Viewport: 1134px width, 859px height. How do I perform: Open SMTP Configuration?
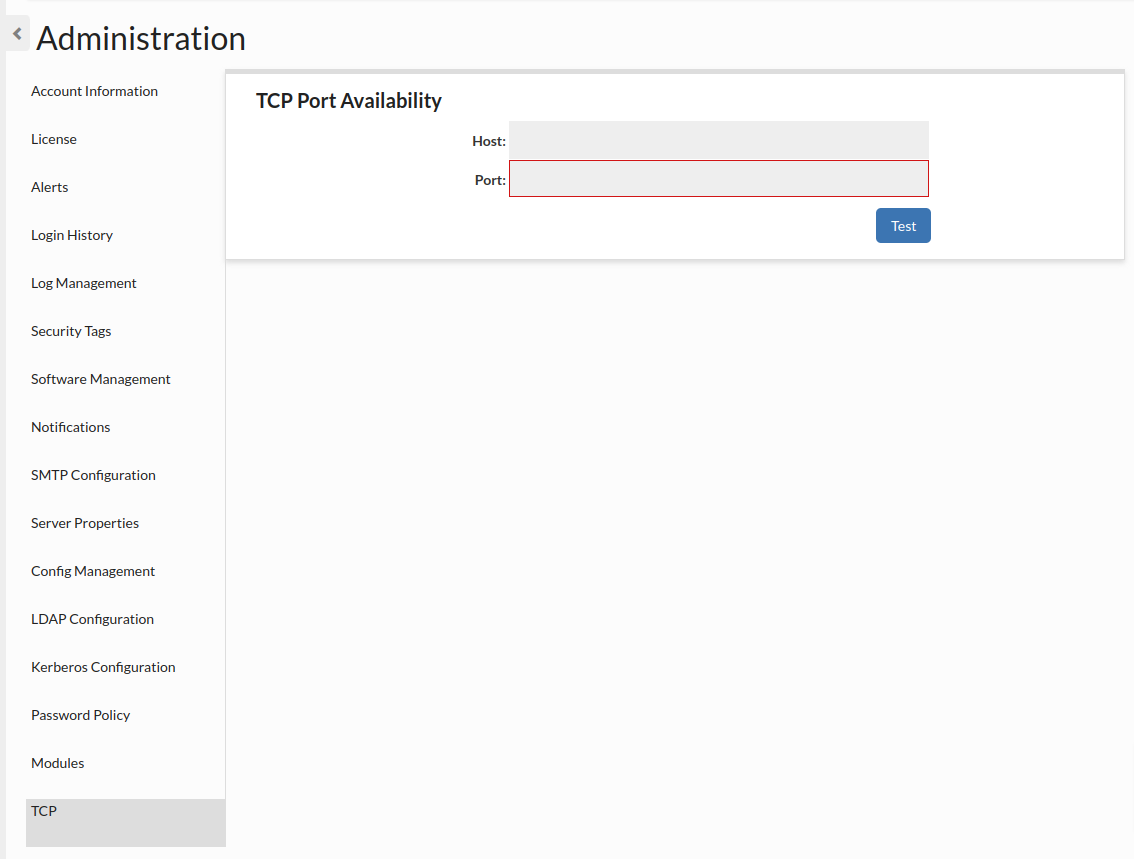point(93,475)
